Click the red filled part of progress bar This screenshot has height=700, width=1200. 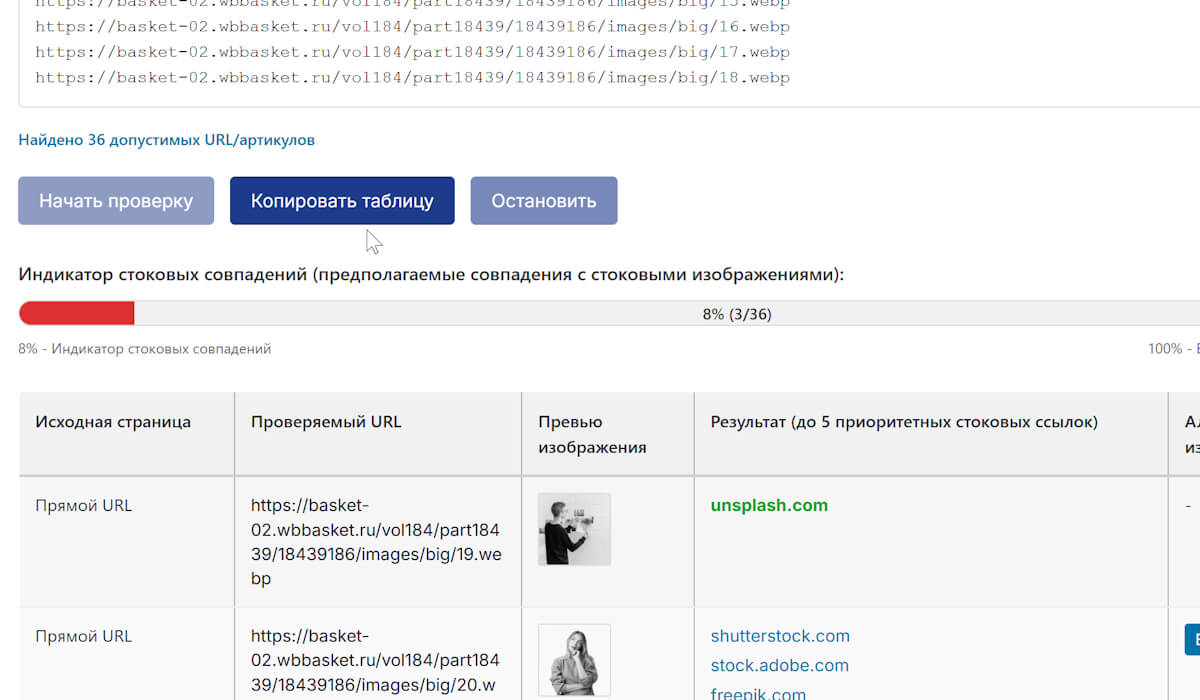pos(77,314)
